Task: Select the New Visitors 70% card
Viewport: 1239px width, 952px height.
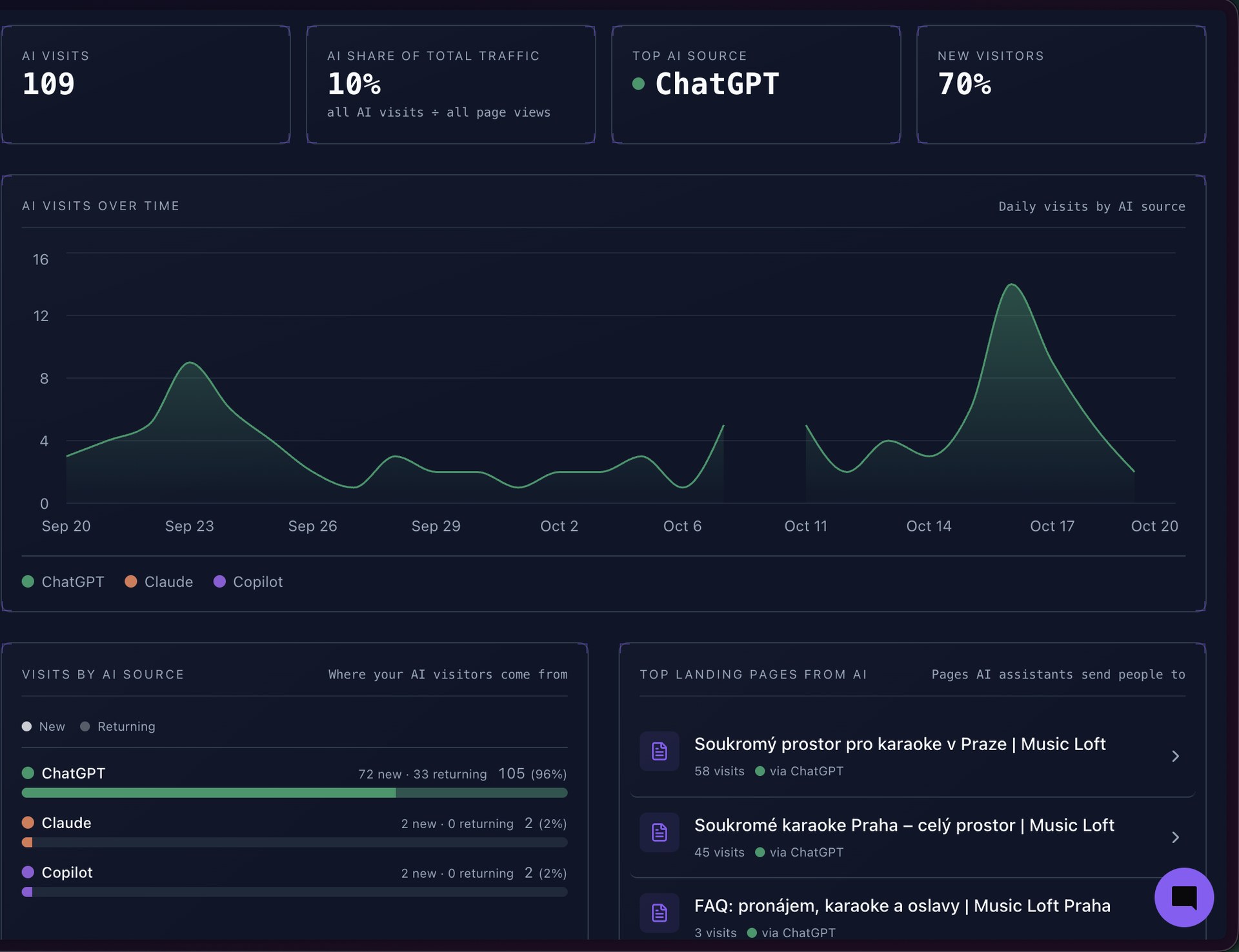Action: [x=1062, y=84]
